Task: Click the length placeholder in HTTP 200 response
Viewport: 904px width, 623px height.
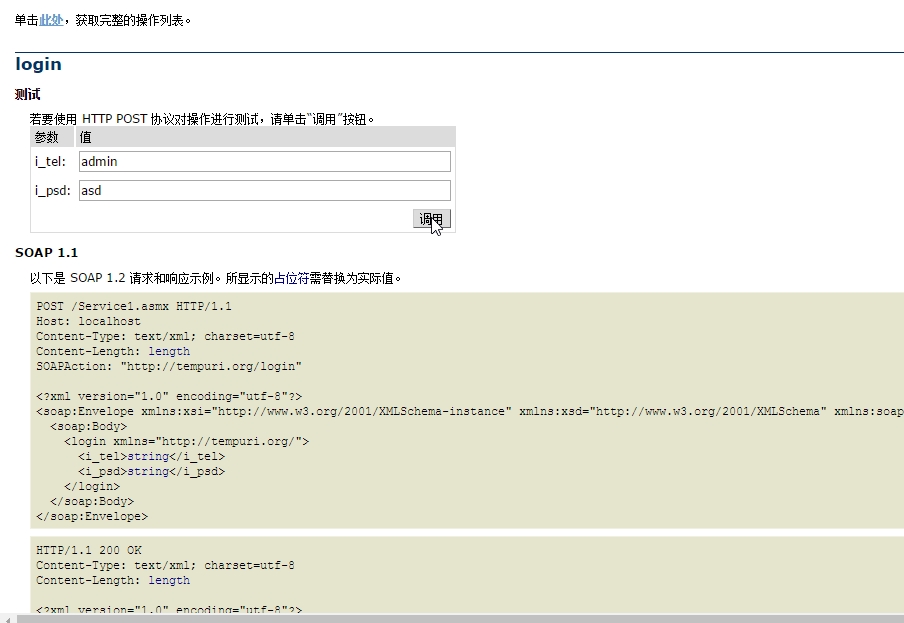Action: [x=169, y=580]
